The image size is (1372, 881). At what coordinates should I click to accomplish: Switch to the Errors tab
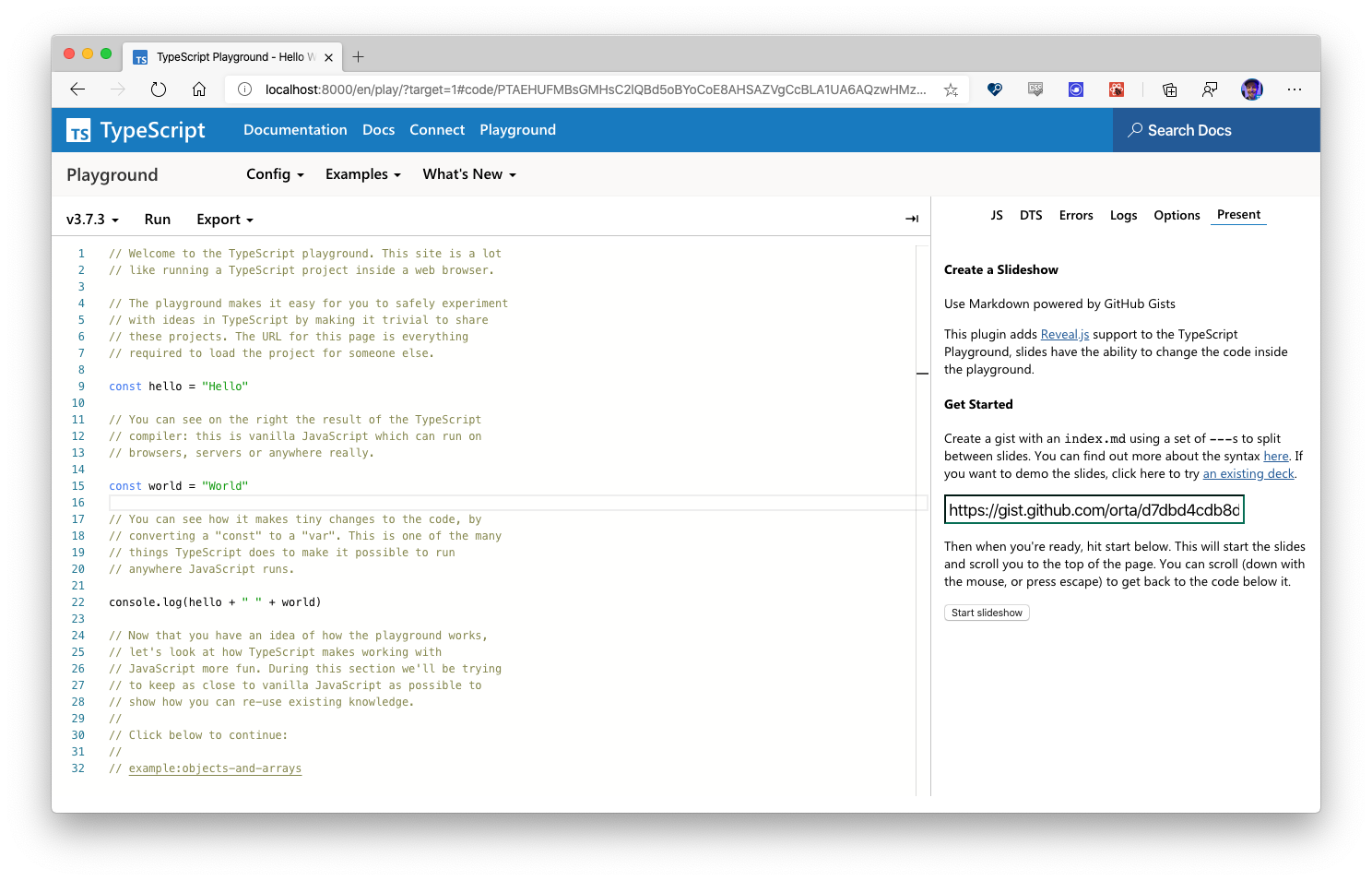click(x=1076, y=215)
